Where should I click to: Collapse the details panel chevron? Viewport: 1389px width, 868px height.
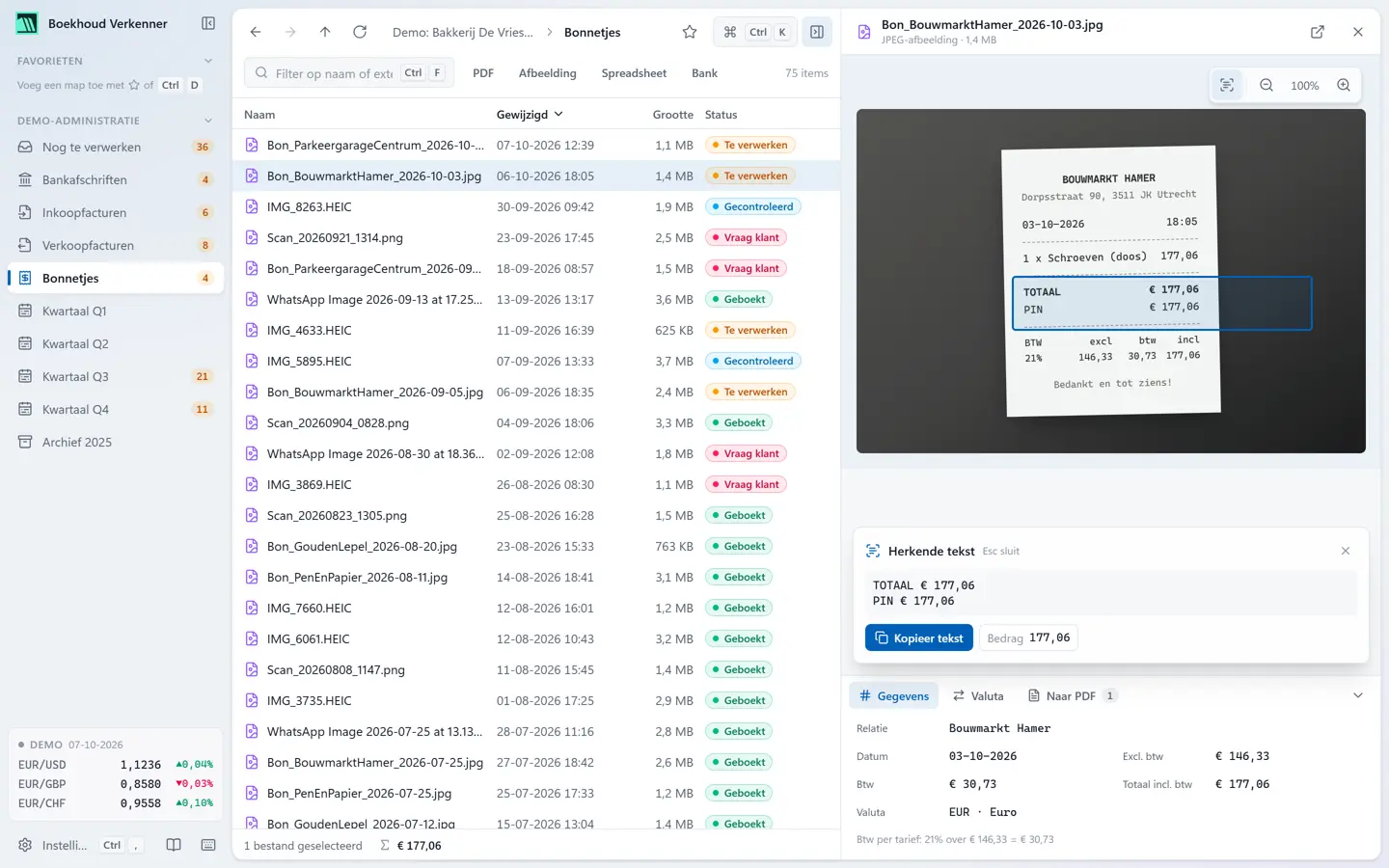pos(1358,695)
